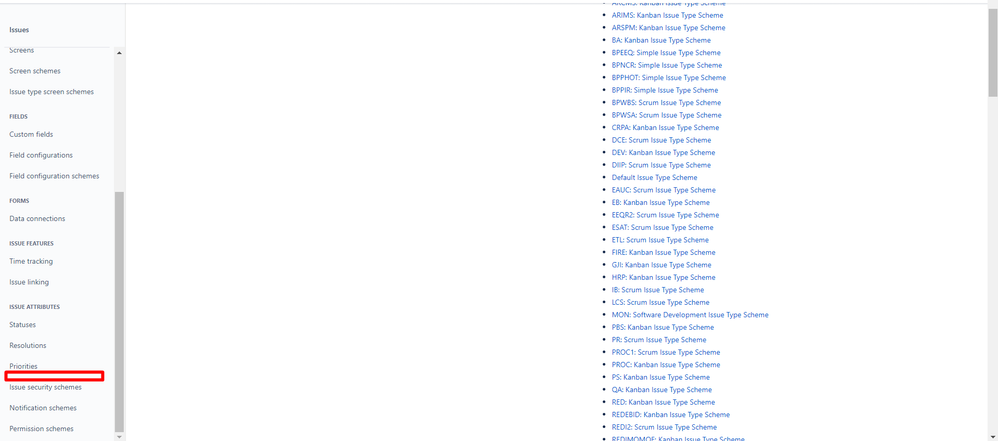
Task: Open IB: Scrum Issue Type Scheme
Action: 658,290
